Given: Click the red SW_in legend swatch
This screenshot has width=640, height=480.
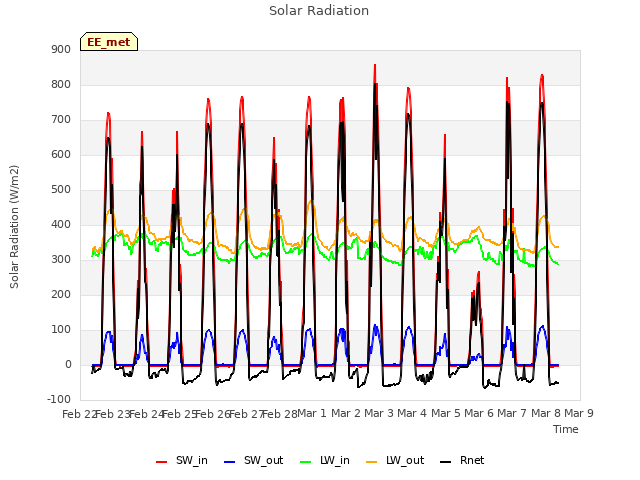Looking at the screenshot, I should click(162, 462).
